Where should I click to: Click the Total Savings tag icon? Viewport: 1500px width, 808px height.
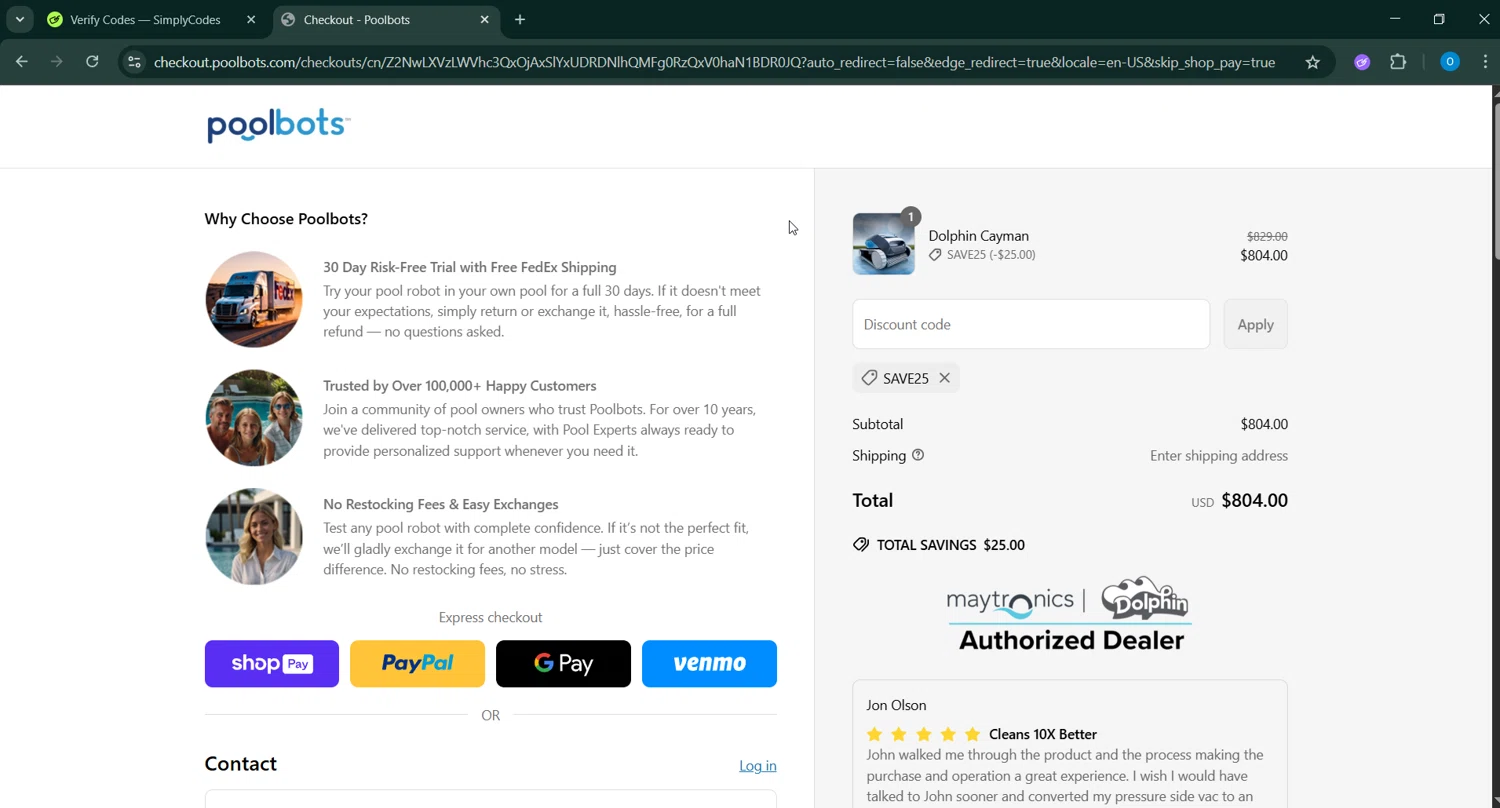click(861, 545)
